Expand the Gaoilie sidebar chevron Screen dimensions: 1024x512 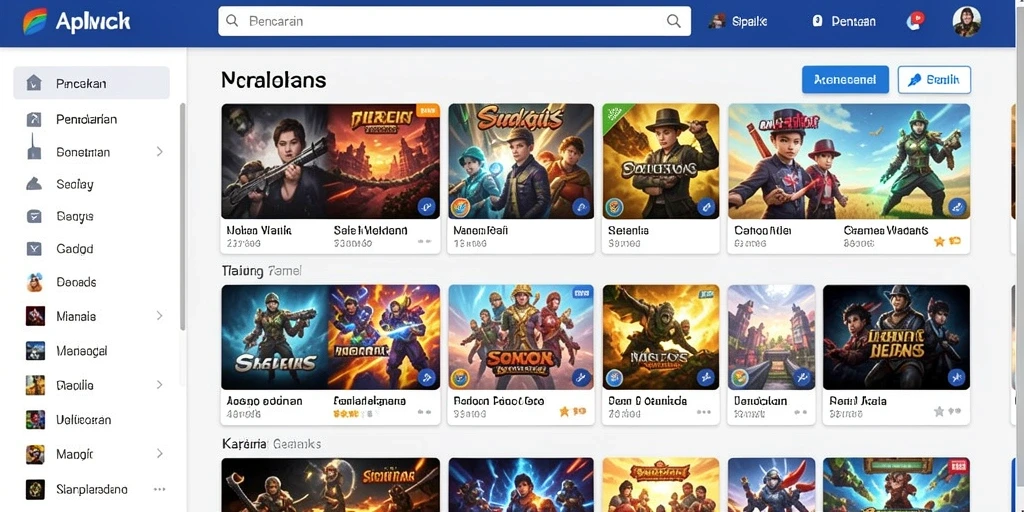159,385
